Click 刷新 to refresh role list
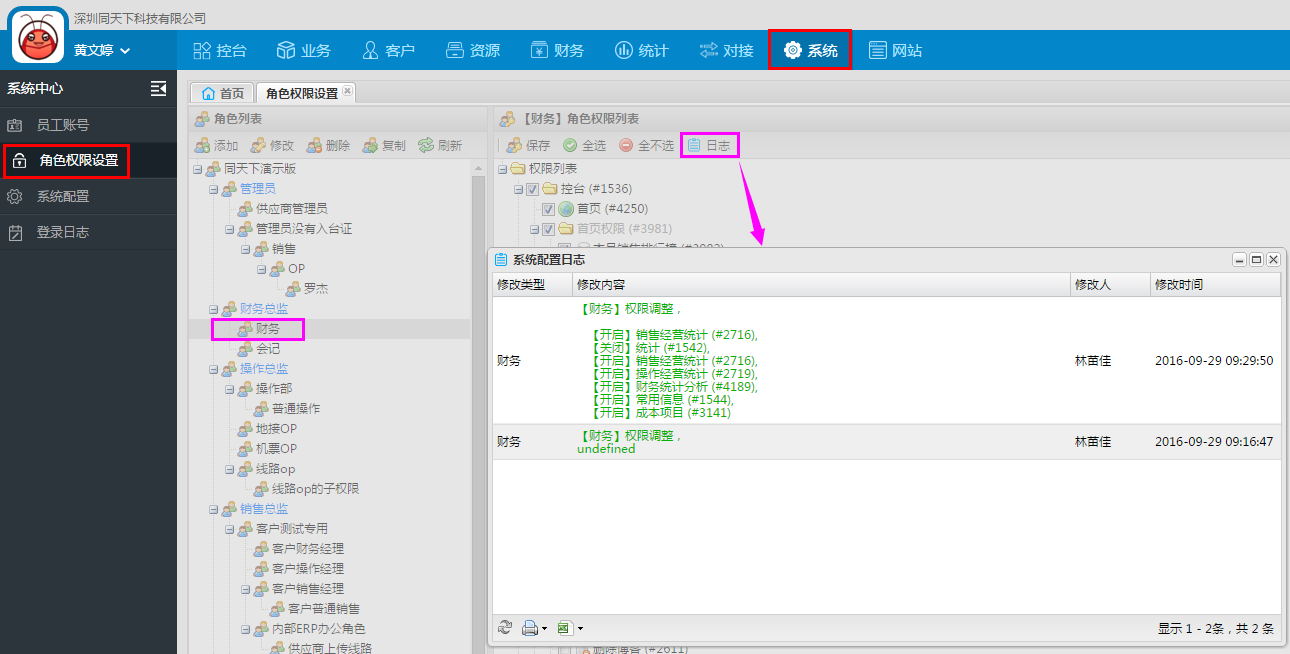Screen dimensions: 1290x654 point(440,145)
